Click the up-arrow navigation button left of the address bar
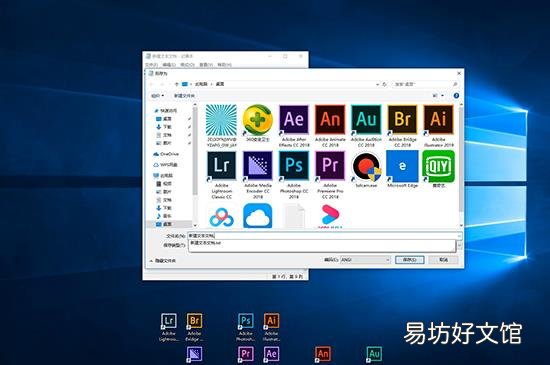Viewport: 550px width, 365px height. [176, 84]
